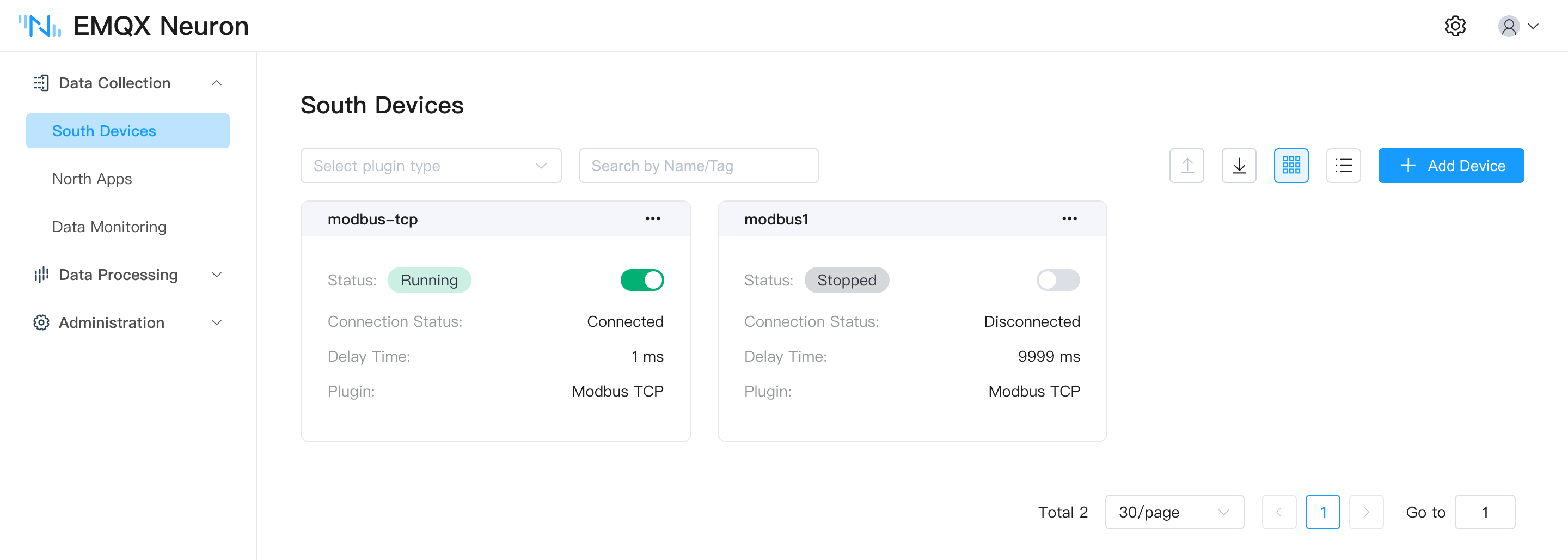The width and height of the screenshot is (1568, 560).
Task: Click the Running status badge
Action: point(429,281)
